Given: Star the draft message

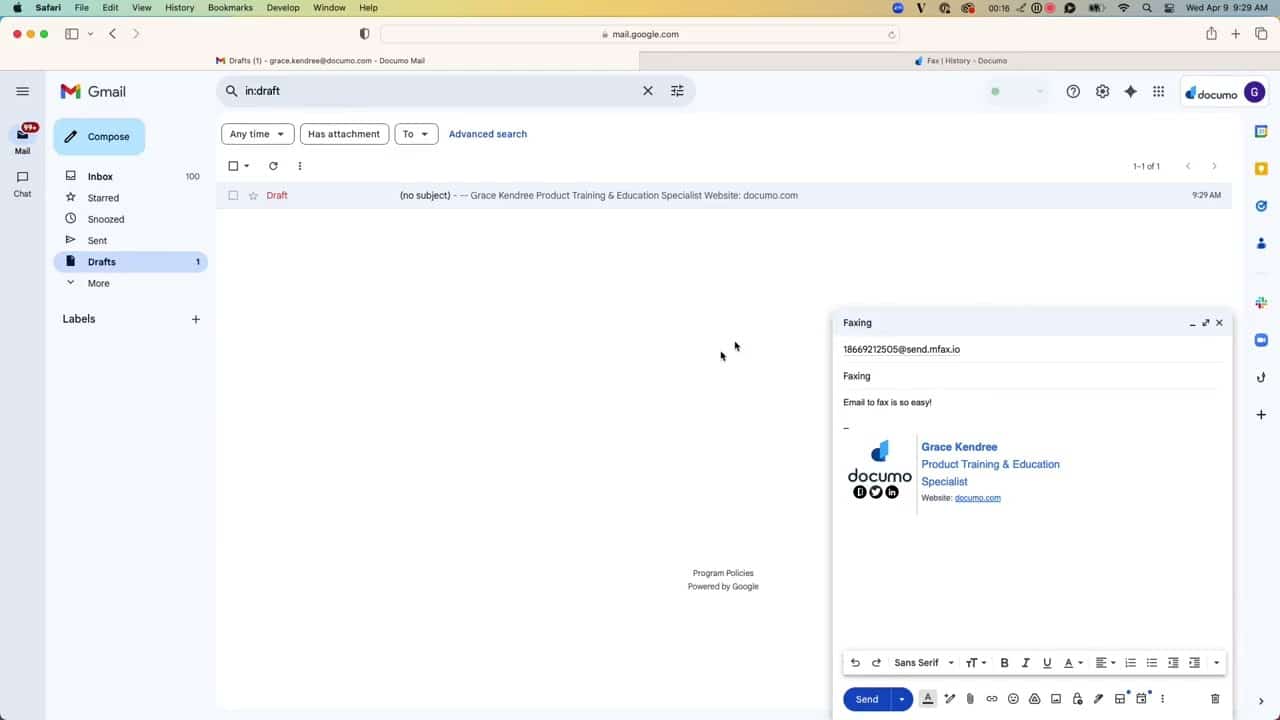Looking at the screenshot, I should (x=253, y=196).
